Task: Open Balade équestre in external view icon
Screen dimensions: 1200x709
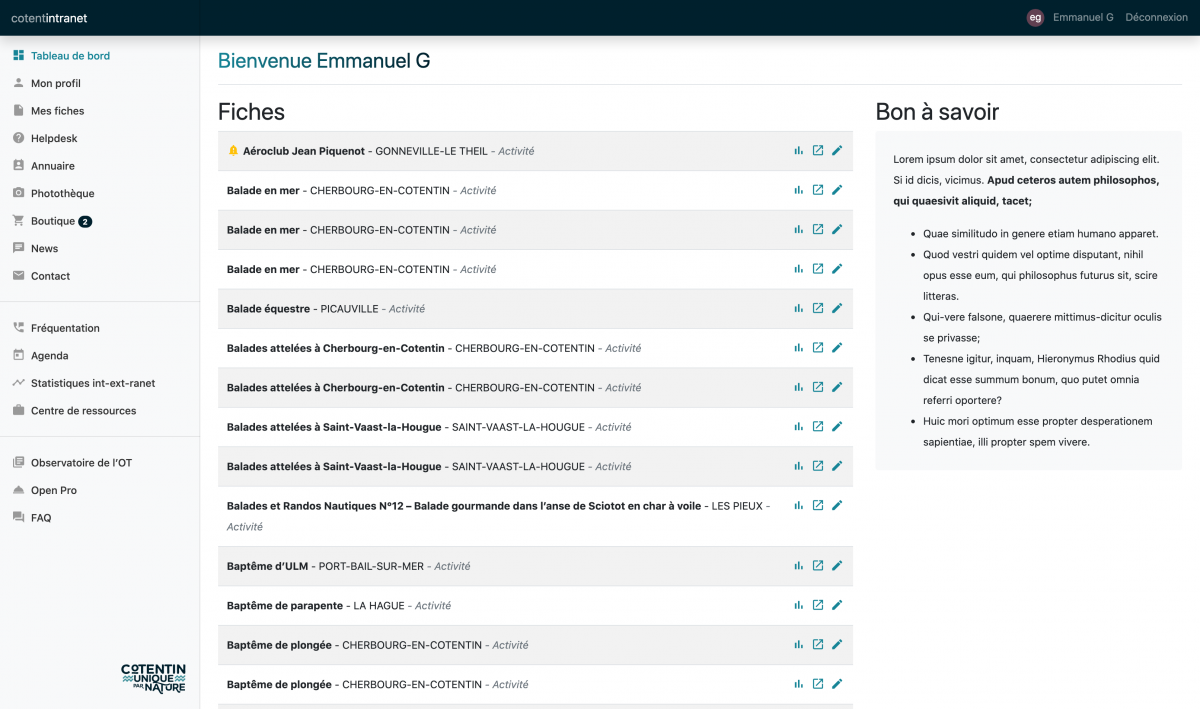Action: (x=817, y=308)
